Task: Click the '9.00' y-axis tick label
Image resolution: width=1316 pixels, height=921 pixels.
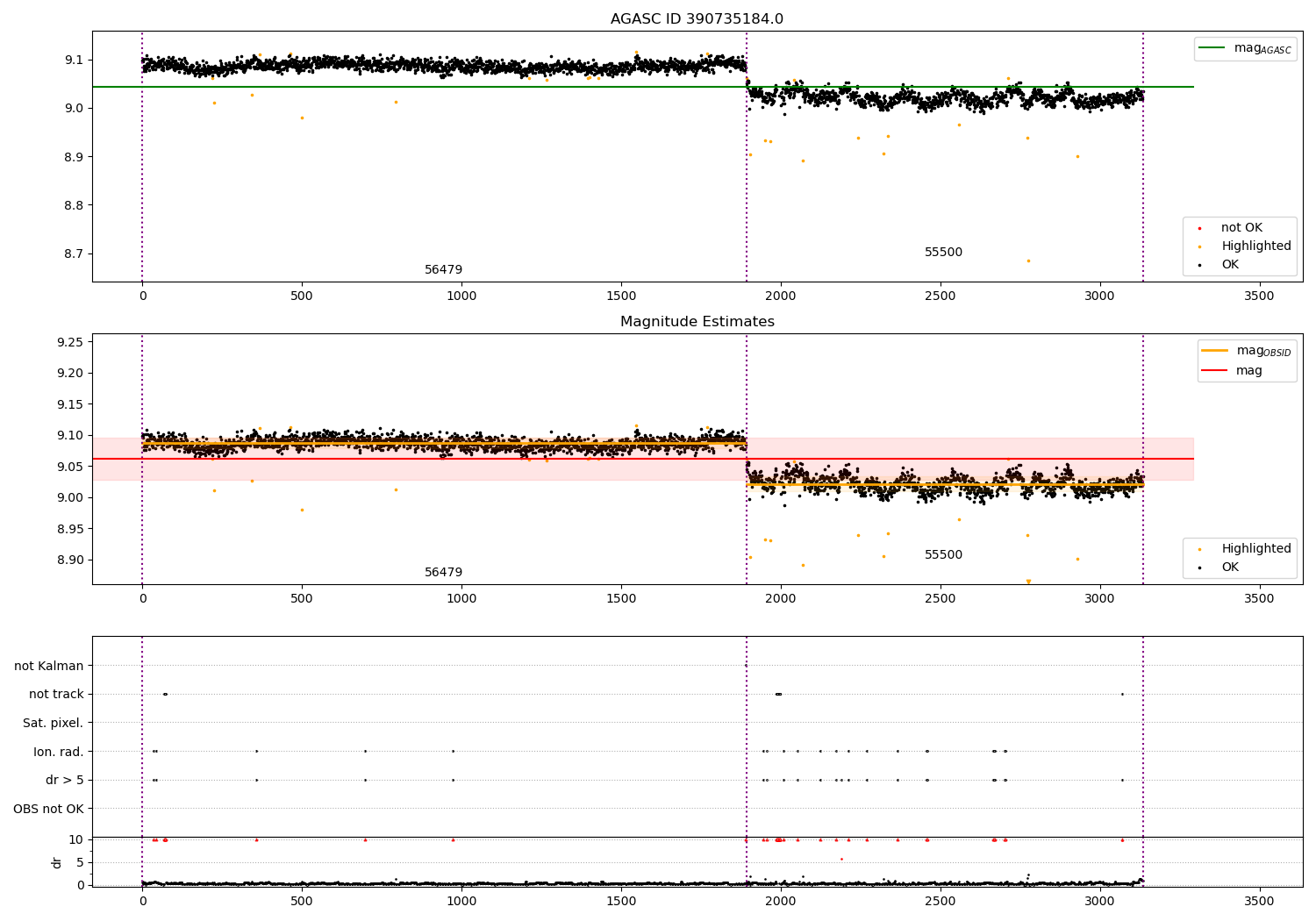Action: [71, 498]
